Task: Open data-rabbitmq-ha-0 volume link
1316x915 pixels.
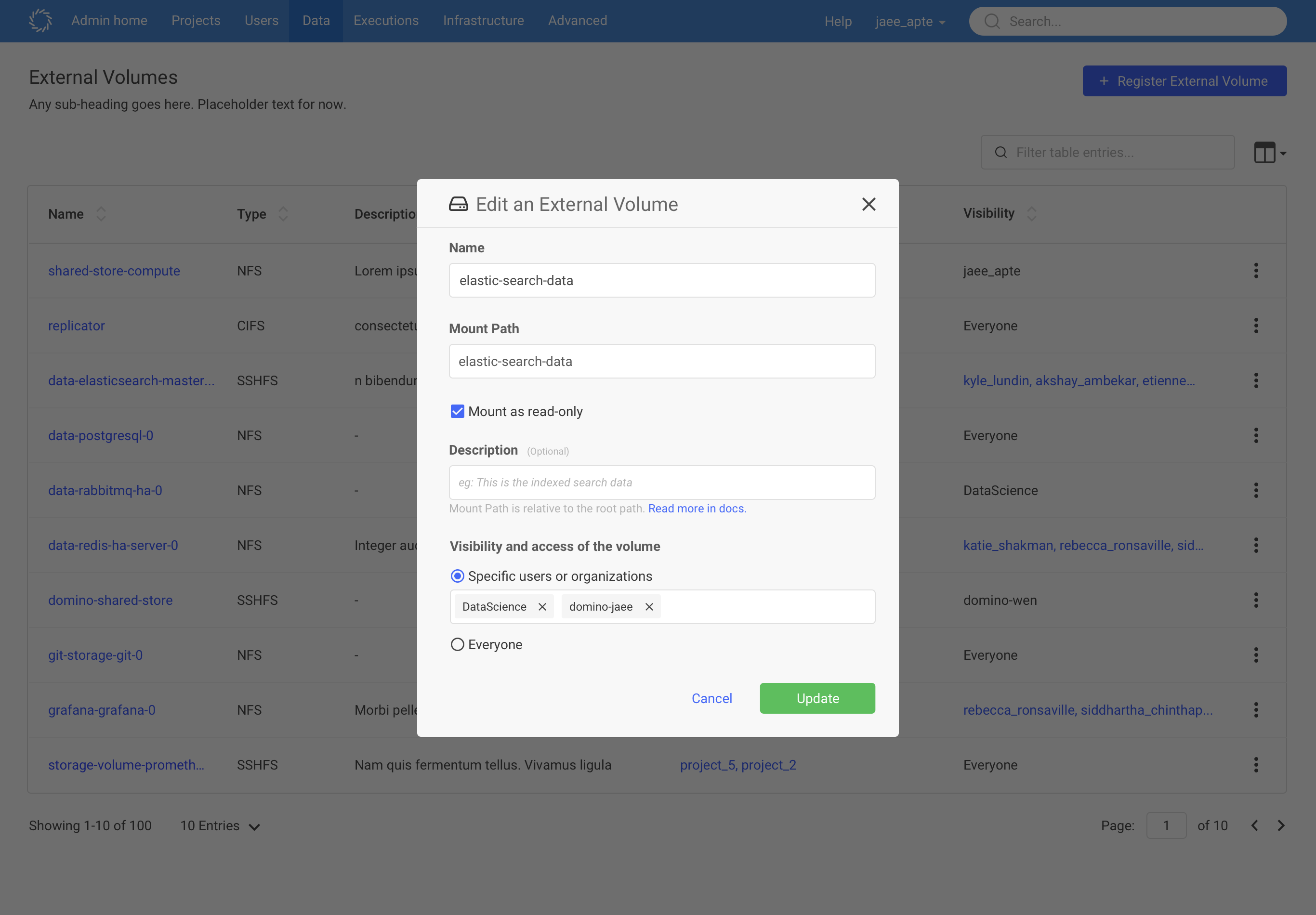Action: tap(105, 490)
